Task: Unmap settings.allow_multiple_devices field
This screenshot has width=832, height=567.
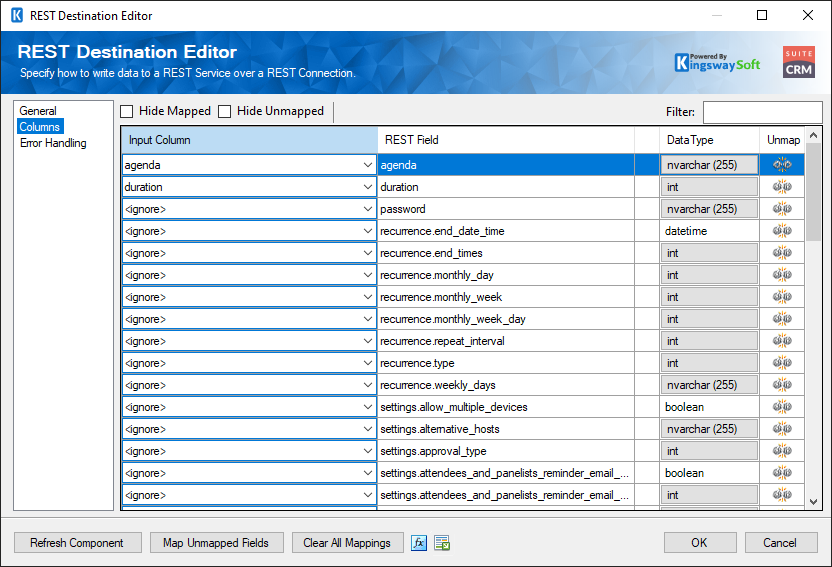Action: pos(782,407)
